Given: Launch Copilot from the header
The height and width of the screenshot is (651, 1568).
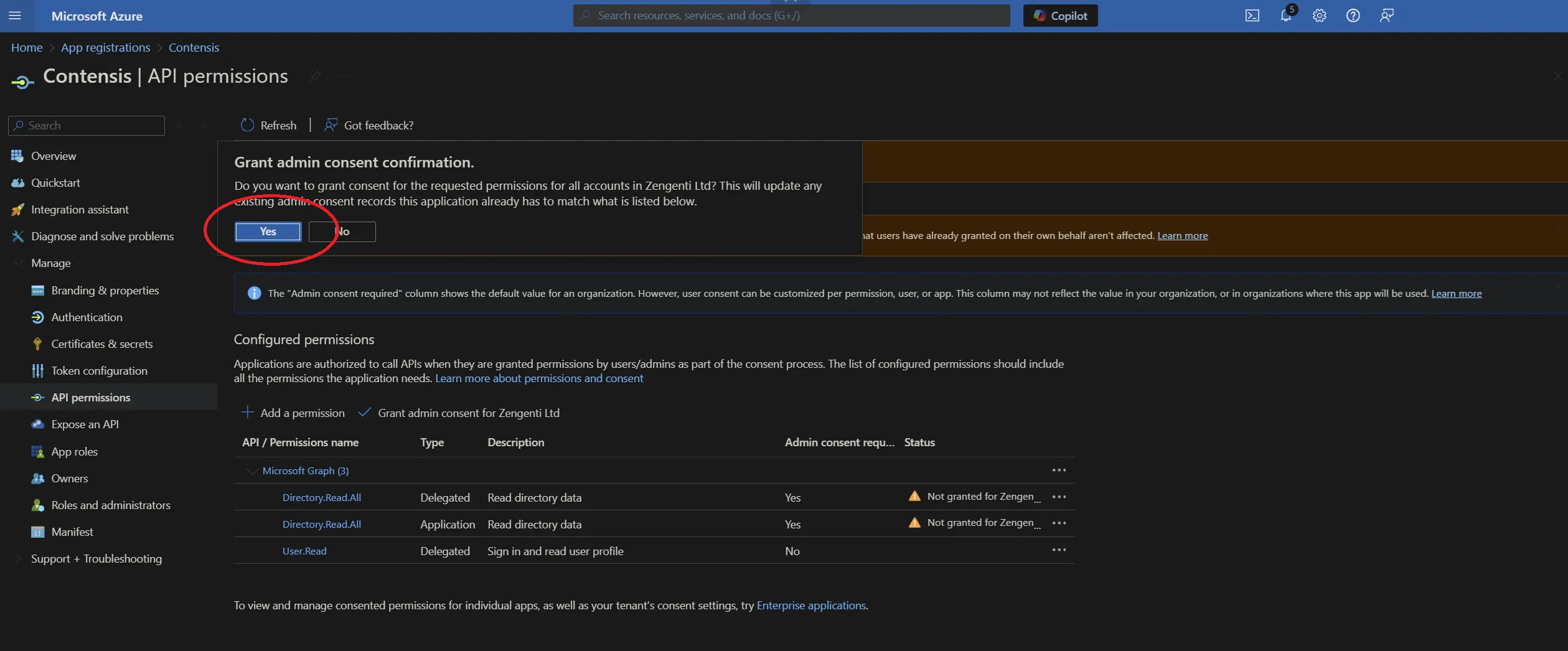Looking at the screenshot, I should pos(1061,16).
